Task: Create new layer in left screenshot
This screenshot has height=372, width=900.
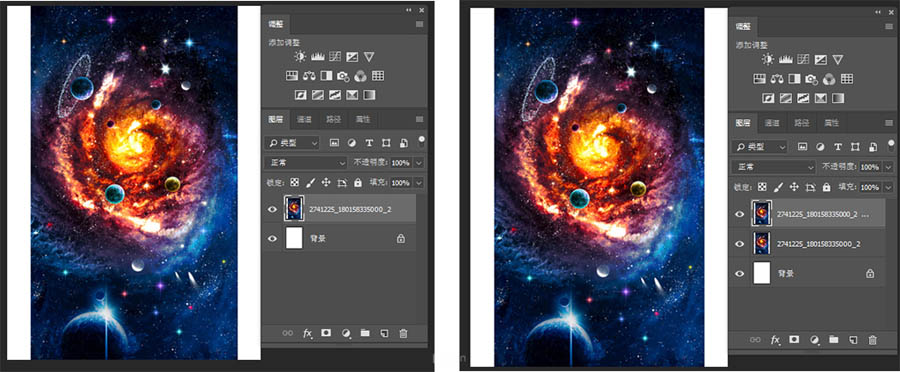Action: point(384,332)
